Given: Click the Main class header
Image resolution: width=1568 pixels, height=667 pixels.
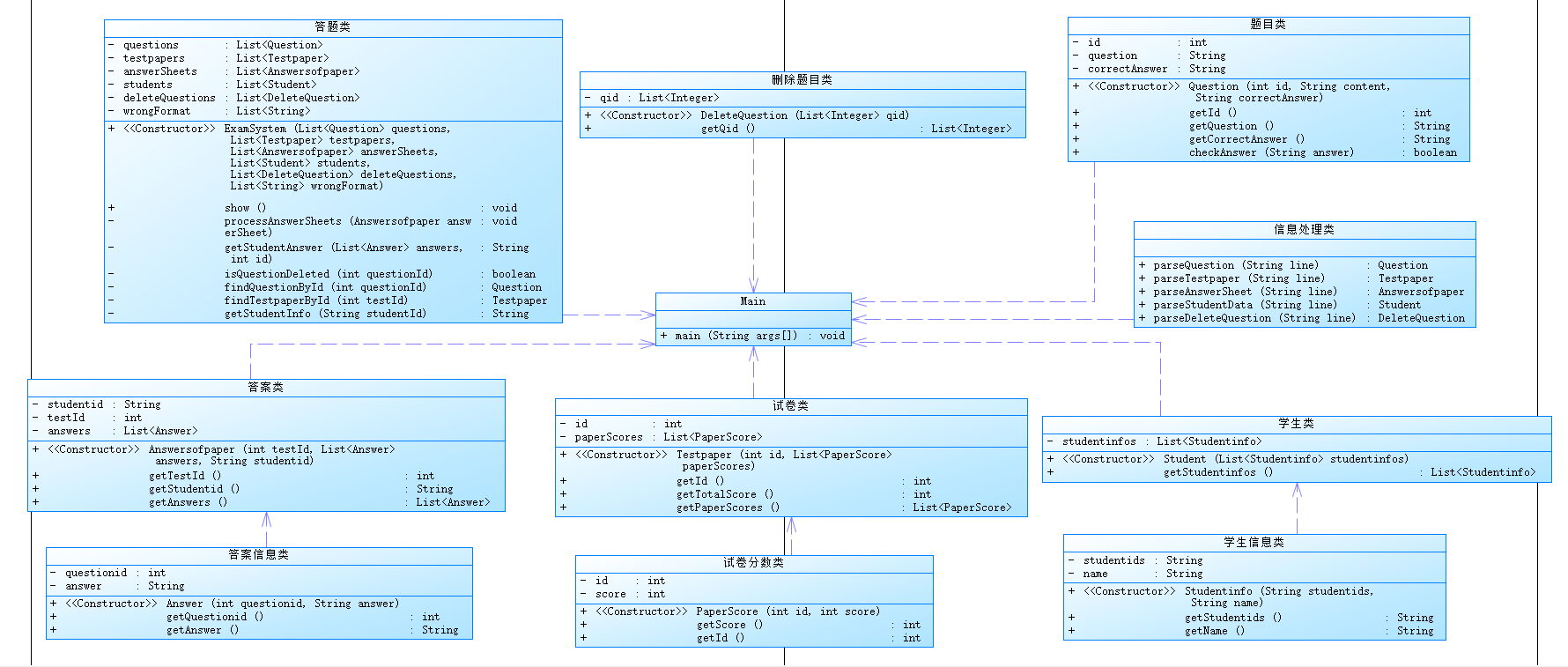Looking at the screenshot, I should (x=753, y=301).
